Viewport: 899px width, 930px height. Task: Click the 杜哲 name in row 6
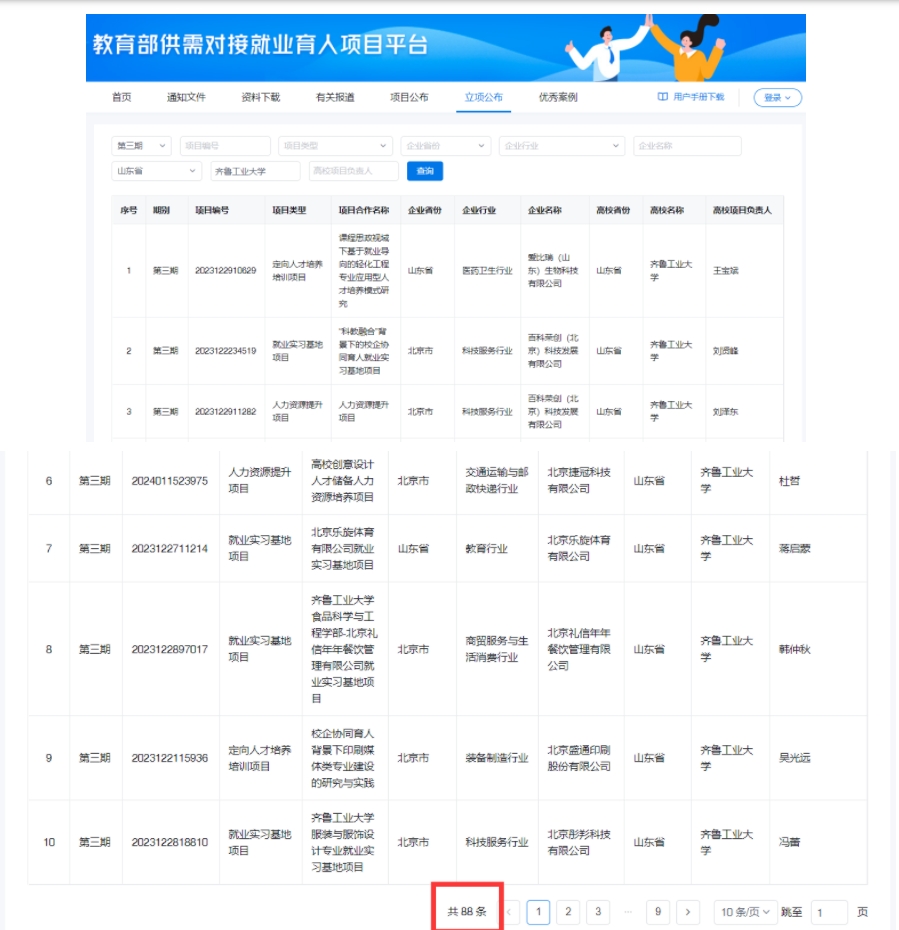[789, 481]
